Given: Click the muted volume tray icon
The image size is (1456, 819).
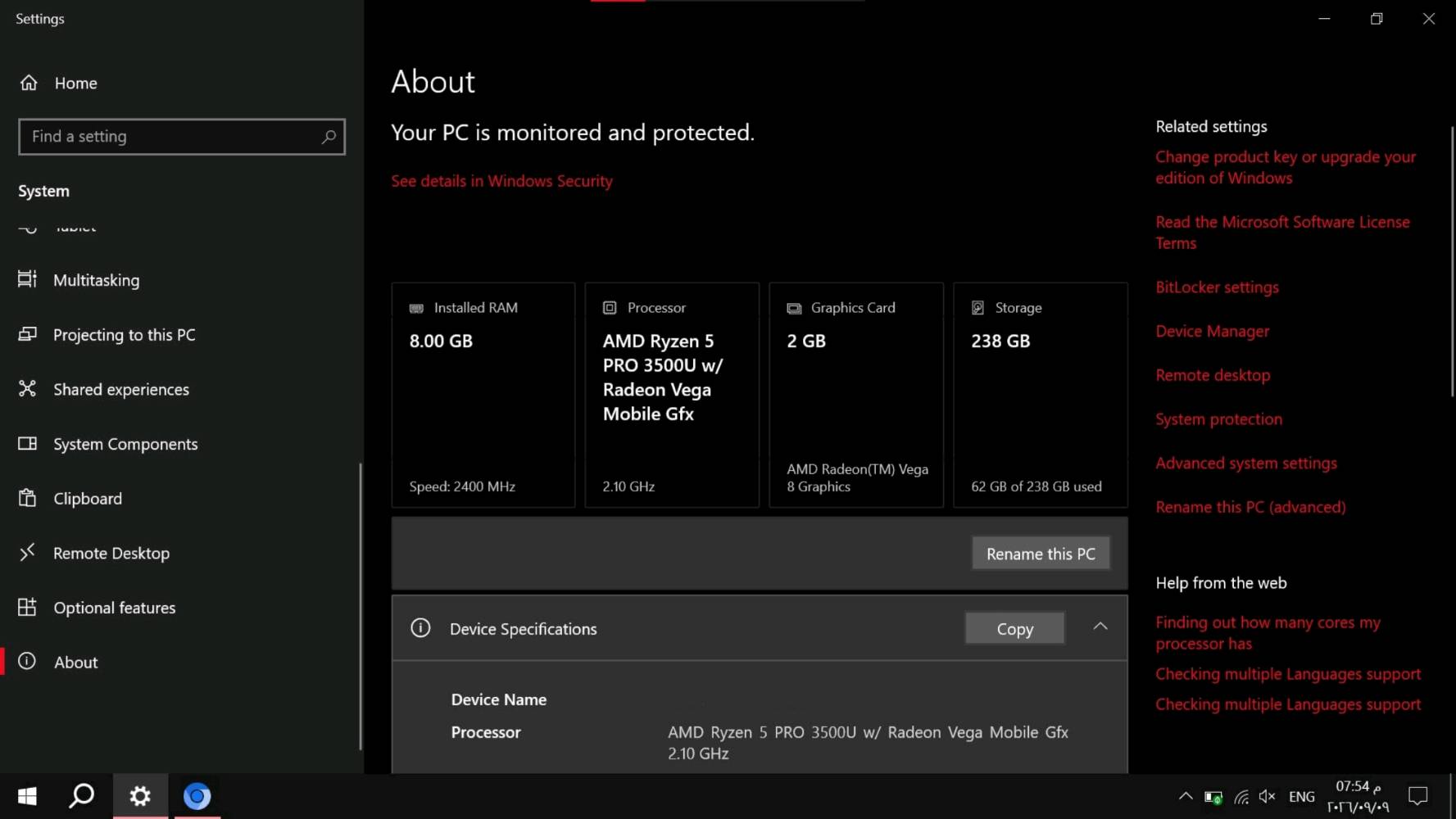Looking at the screenshot, I should click(1268, 796).
